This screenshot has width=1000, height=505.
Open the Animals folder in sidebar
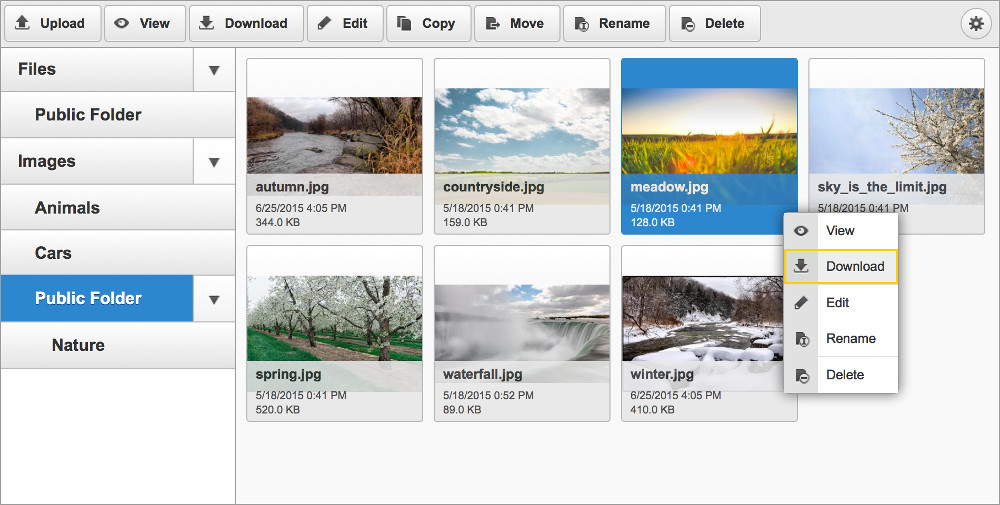coord(67,208)
